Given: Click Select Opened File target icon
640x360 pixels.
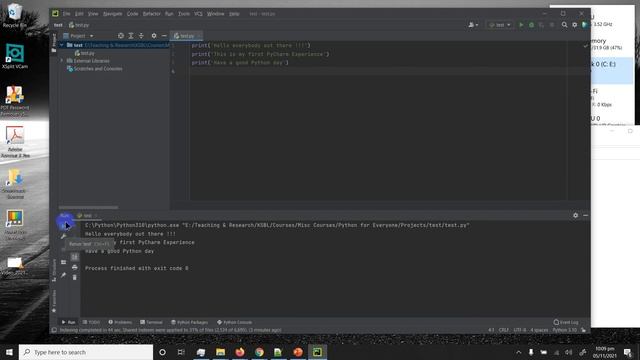Looking at the screenshot, I should click(121, 36).
